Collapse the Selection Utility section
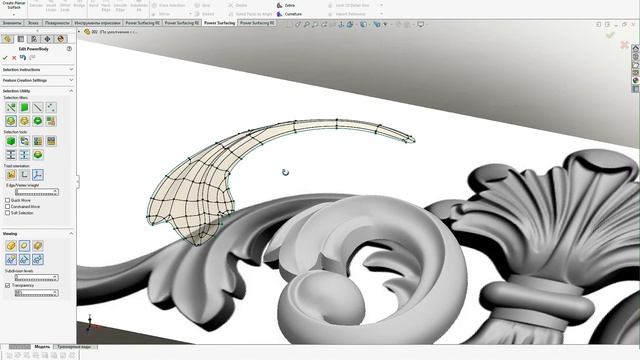The image size is (640, 360). [38, 91]
